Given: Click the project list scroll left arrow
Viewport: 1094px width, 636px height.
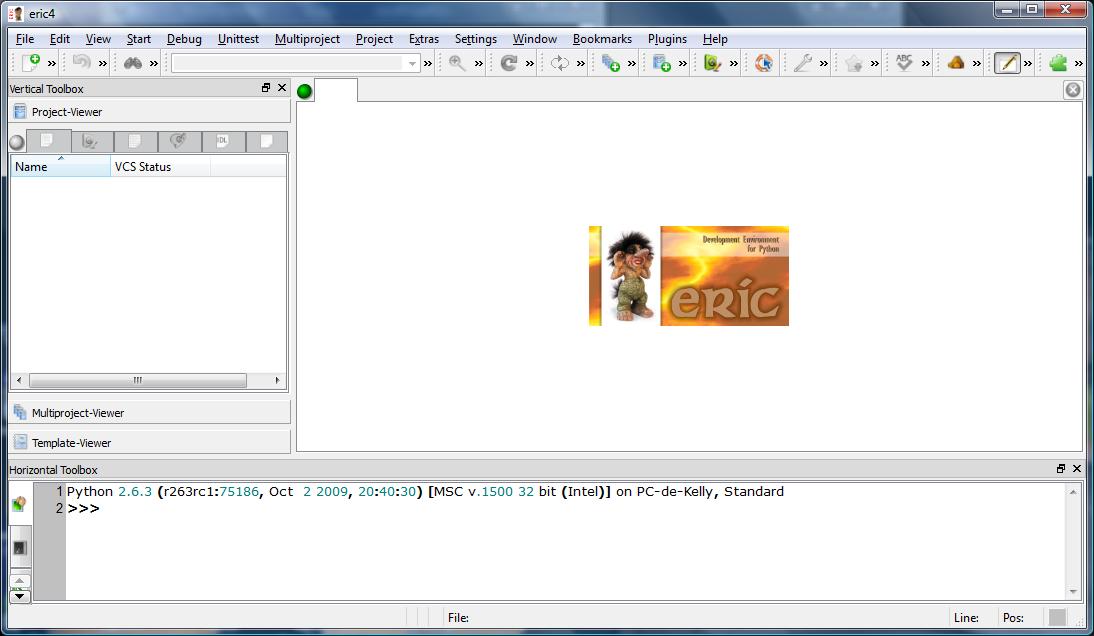Looking at the screenshot, I should coord(19,380).
